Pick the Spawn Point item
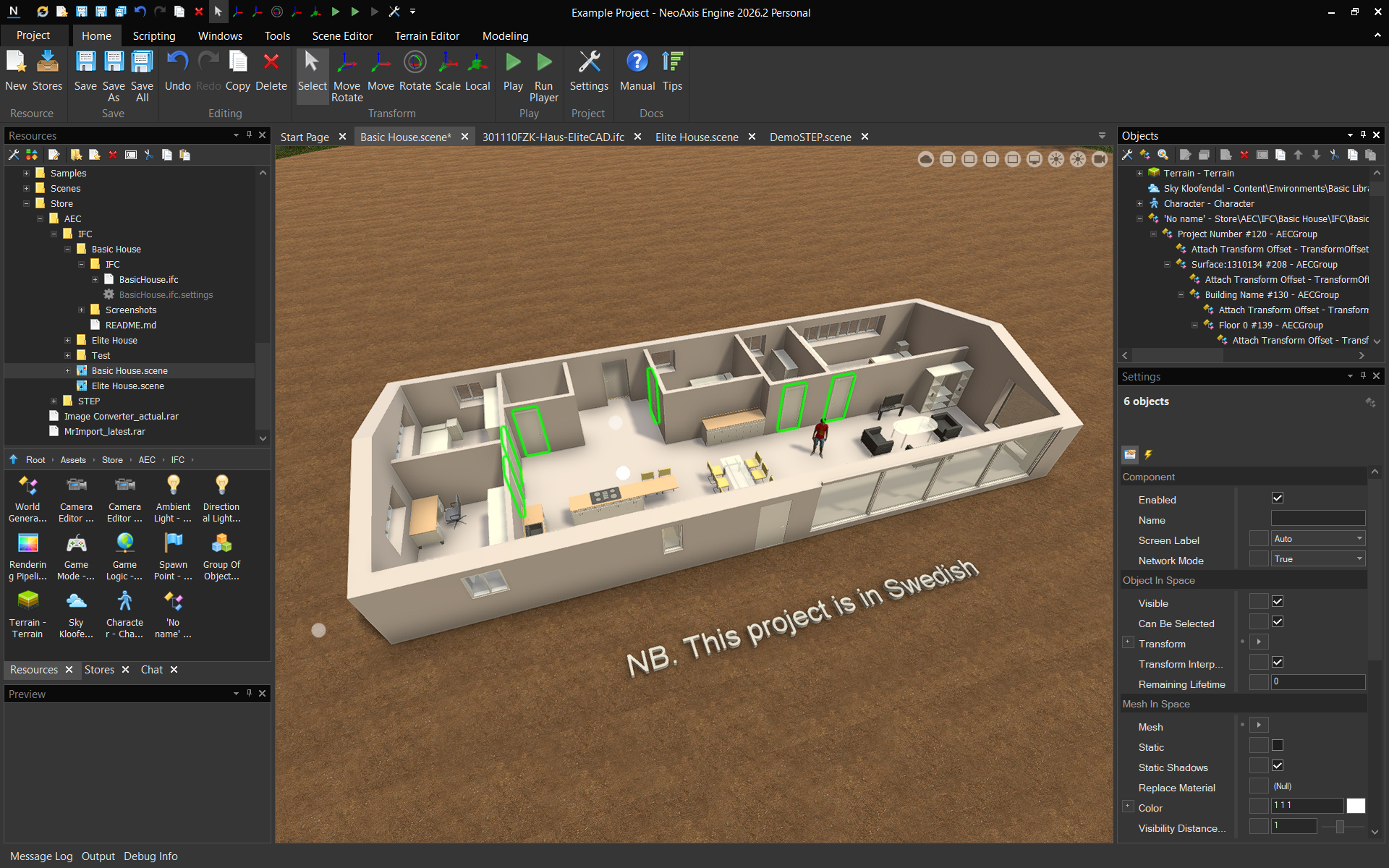The width and height of the screenshot is (1389, 868). (x=174, y=556)
